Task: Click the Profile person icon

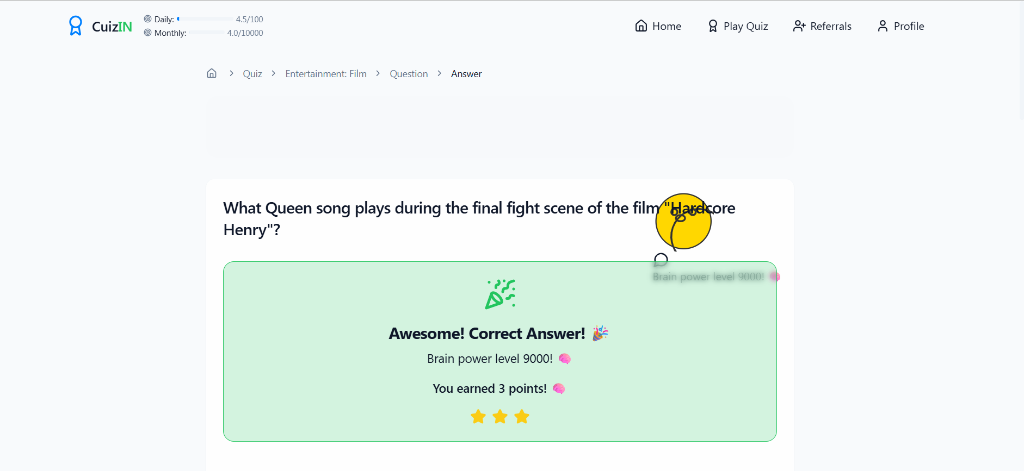Action: (882, 26)
